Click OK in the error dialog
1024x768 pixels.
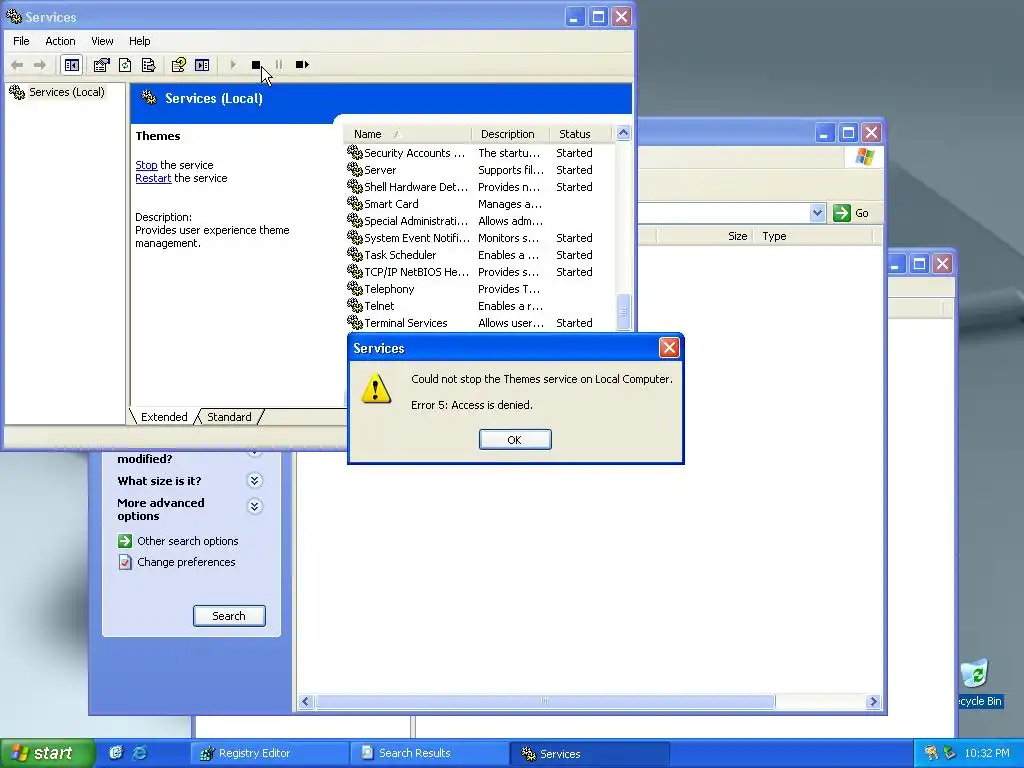(x=515, y=440)
